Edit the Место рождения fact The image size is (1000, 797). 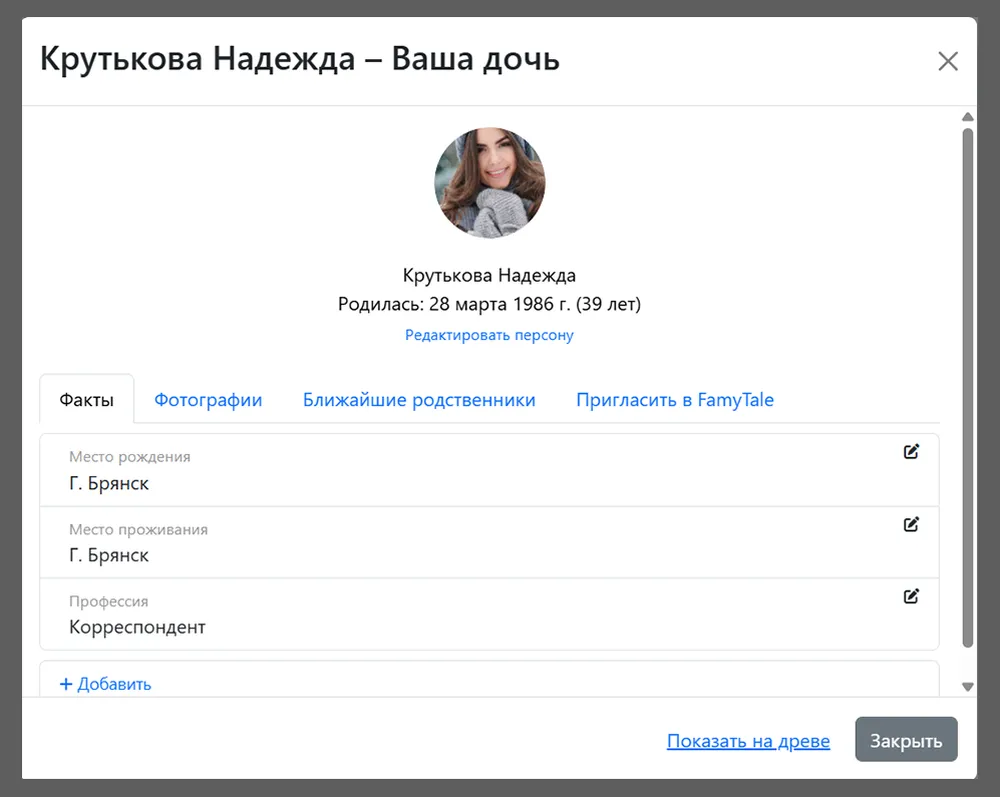click(911, 452)
